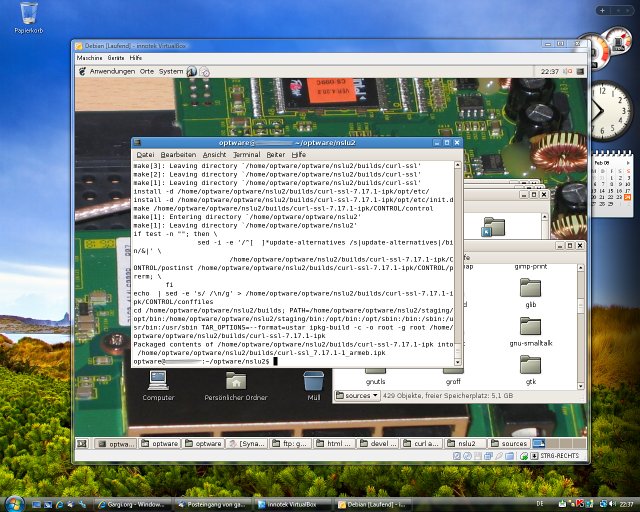
Task: Select the gnutls folder icon
Action: [375, 371]
